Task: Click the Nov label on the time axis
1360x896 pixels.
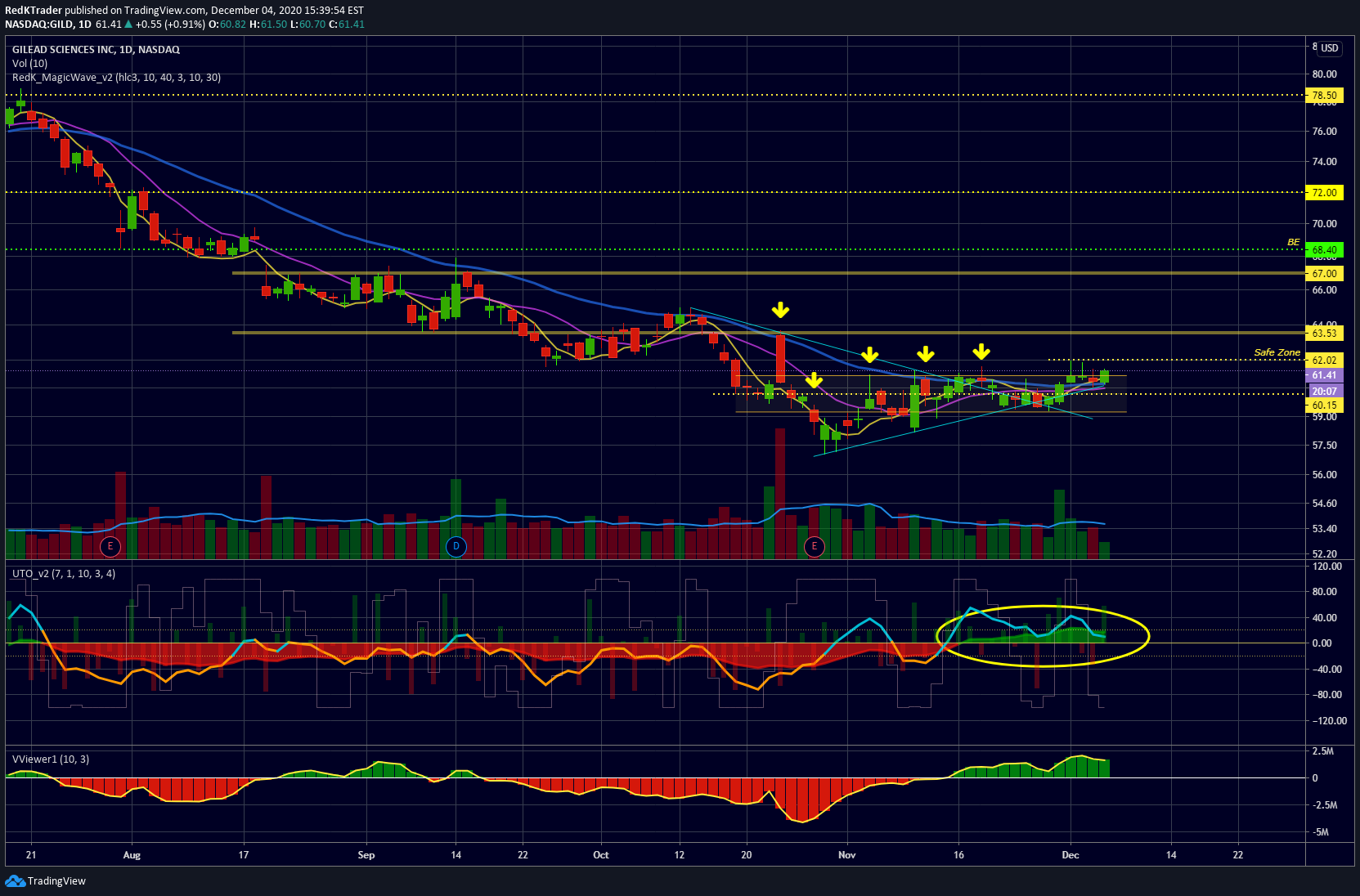Action: (847, 855)
